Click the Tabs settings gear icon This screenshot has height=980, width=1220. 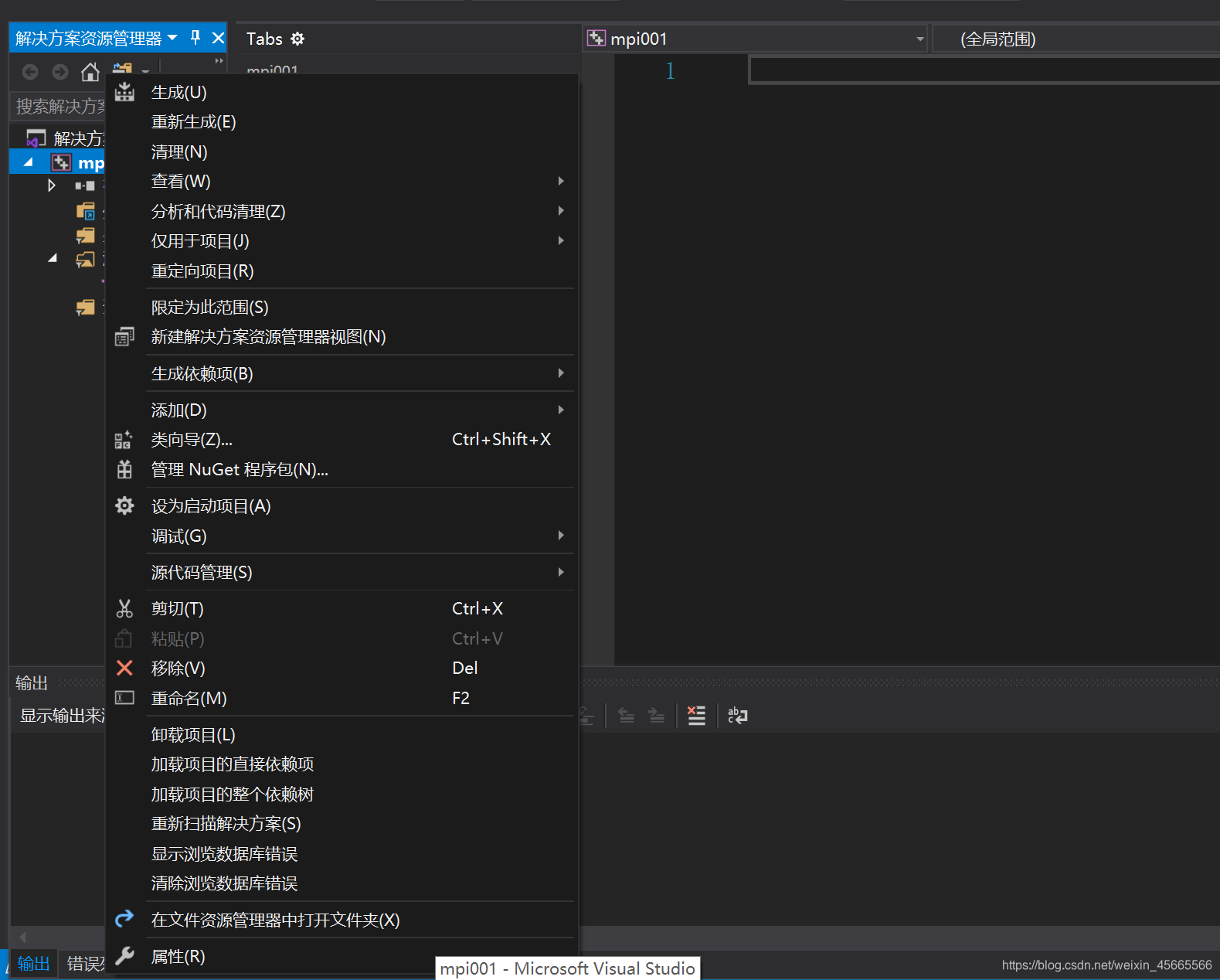pyautogui.click(x=297, y=39)
